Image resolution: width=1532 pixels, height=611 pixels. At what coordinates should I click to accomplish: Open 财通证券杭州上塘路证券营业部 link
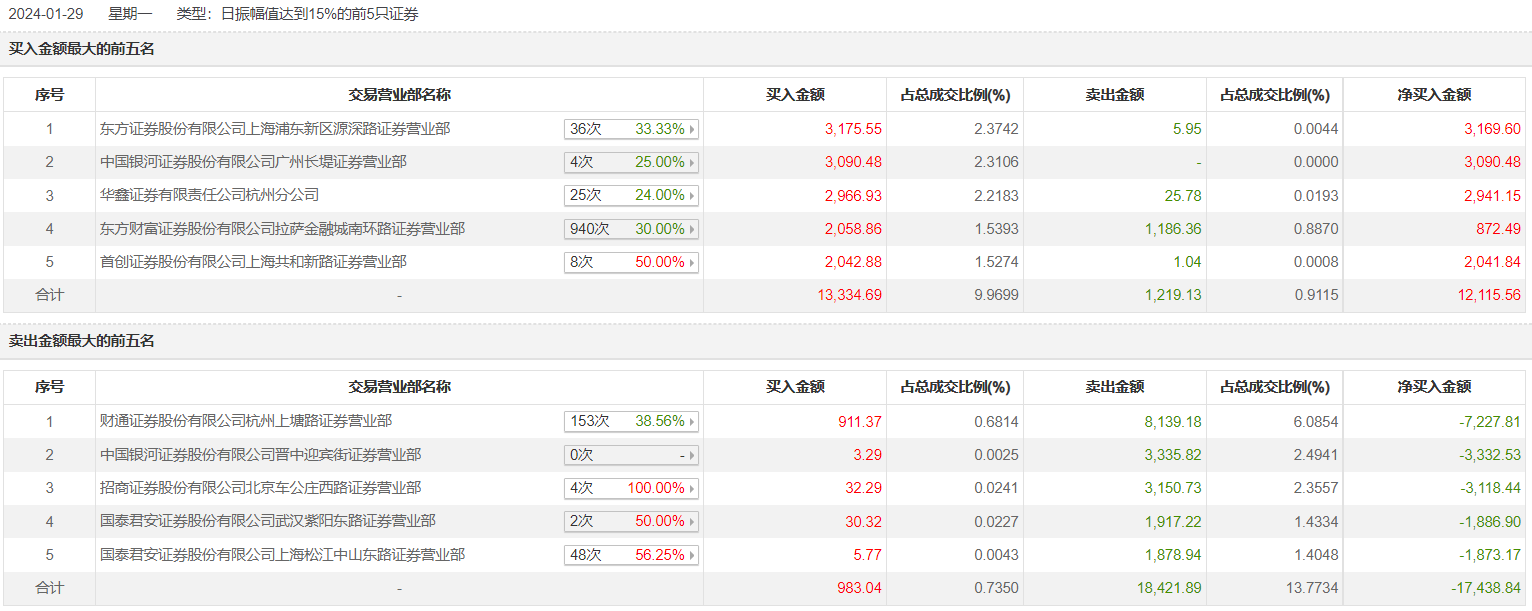point(246,422)
